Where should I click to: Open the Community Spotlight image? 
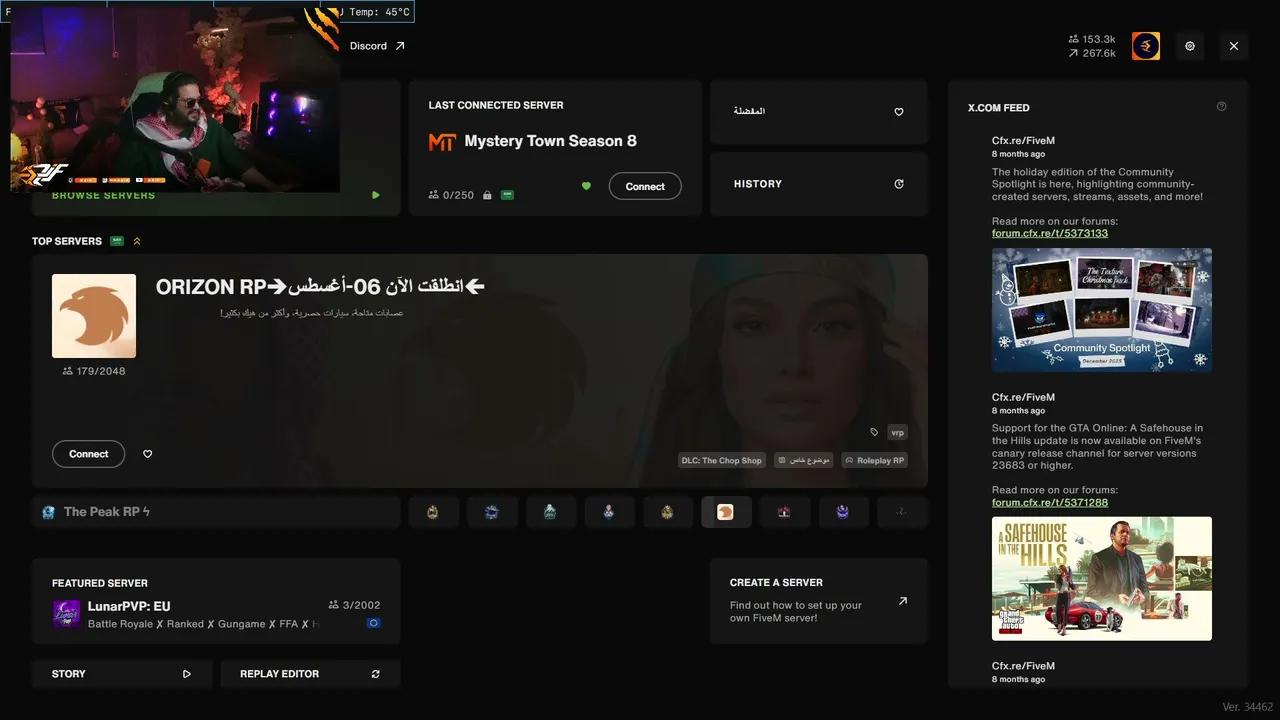click(x=1102, y=310)
